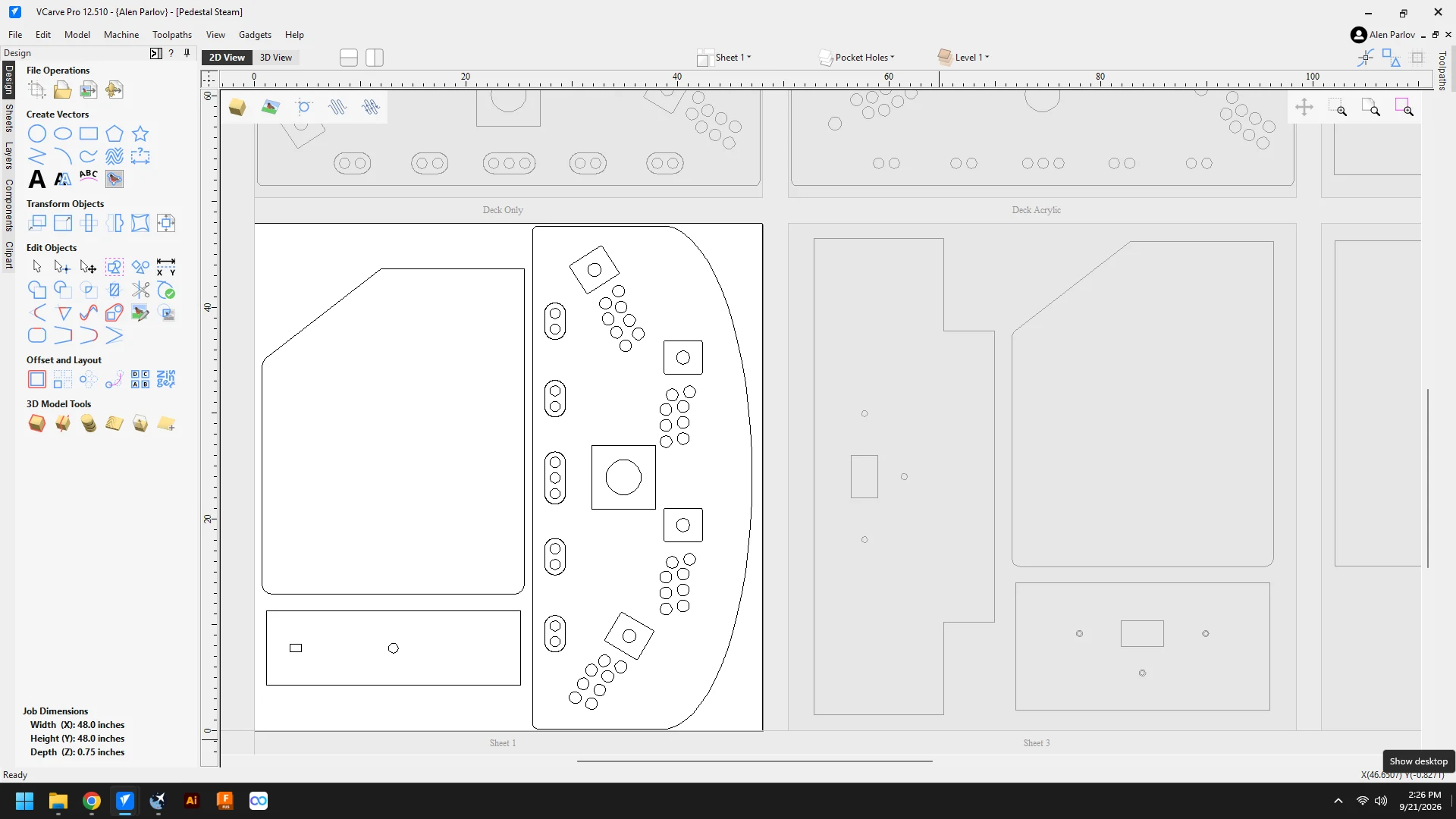Open the Fillet corner tool
This screenshot has height=819, width=1456.
coord(37,335)
